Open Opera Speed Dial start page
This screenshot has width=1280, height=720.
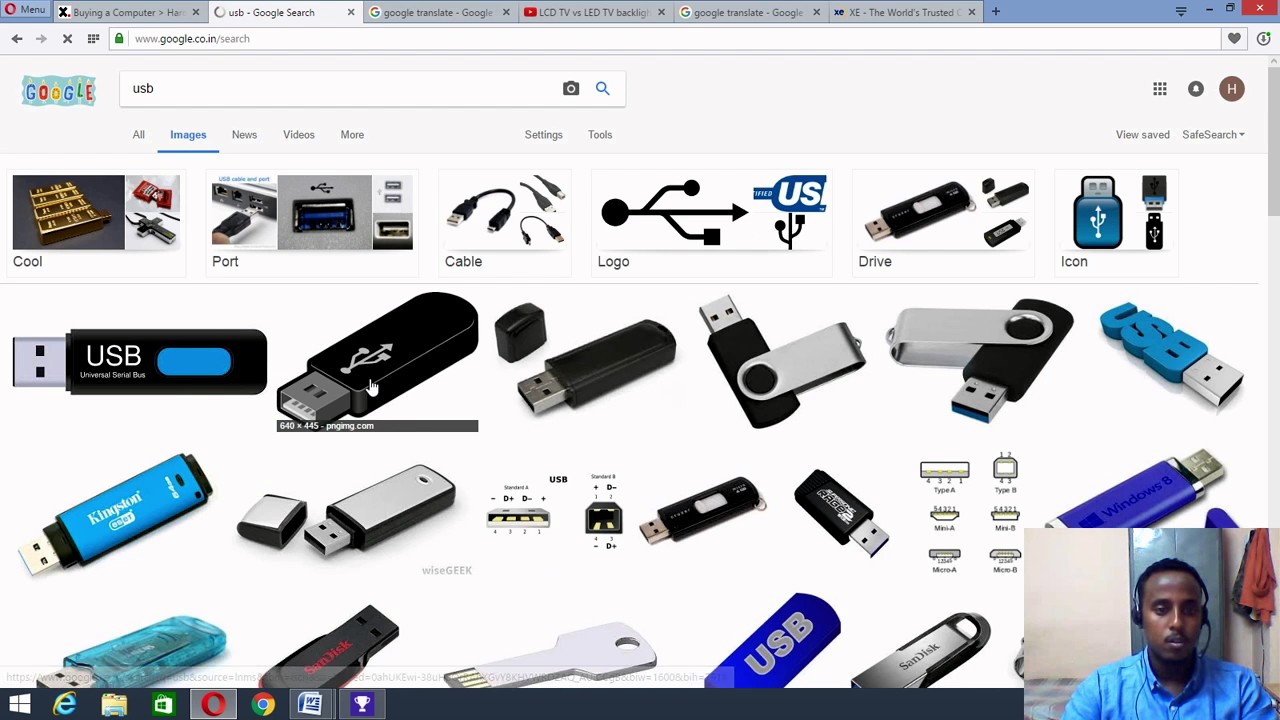pyautogui.click(x=93, y=38)
